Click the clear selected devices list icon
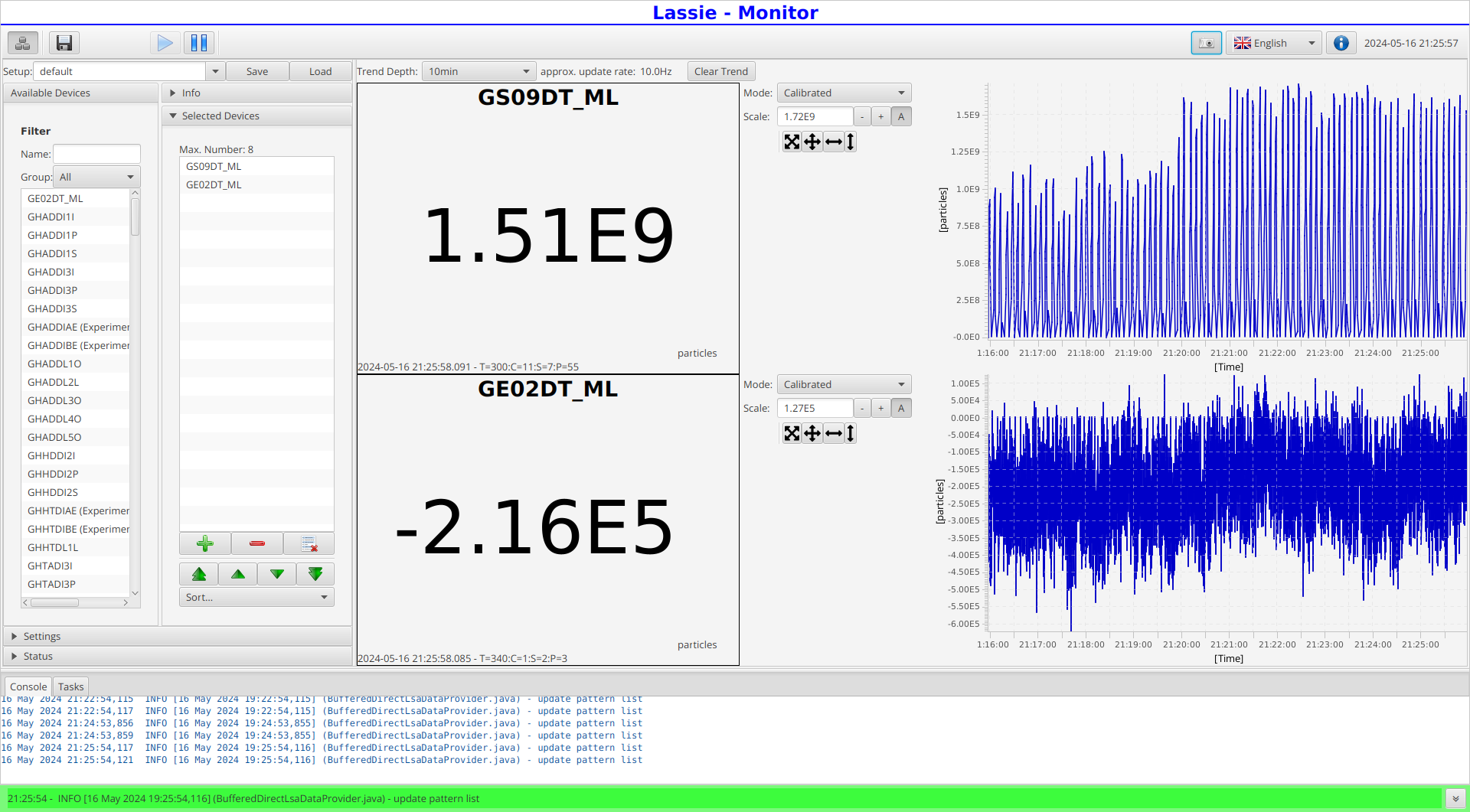1470x812 pixels. point(309,543)
